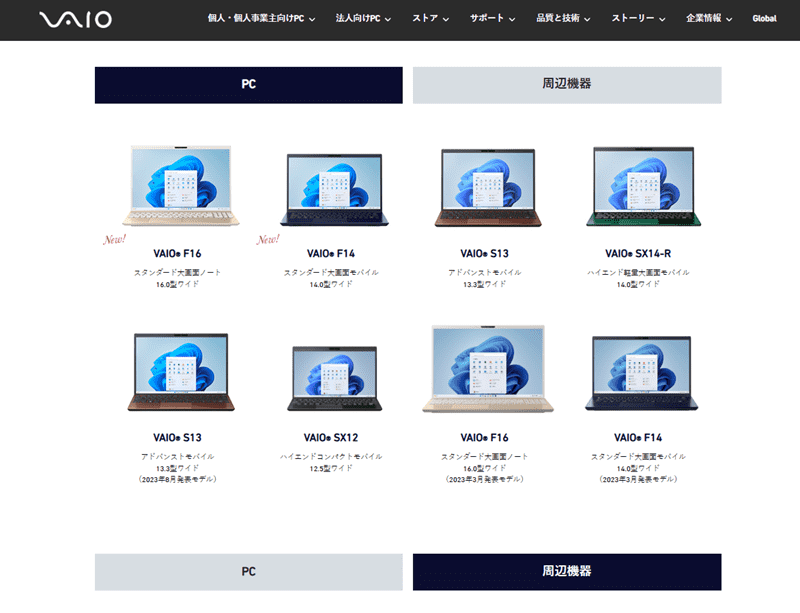Open the 2023年3月 VAIO F14 laptop image

pos(641,373)
